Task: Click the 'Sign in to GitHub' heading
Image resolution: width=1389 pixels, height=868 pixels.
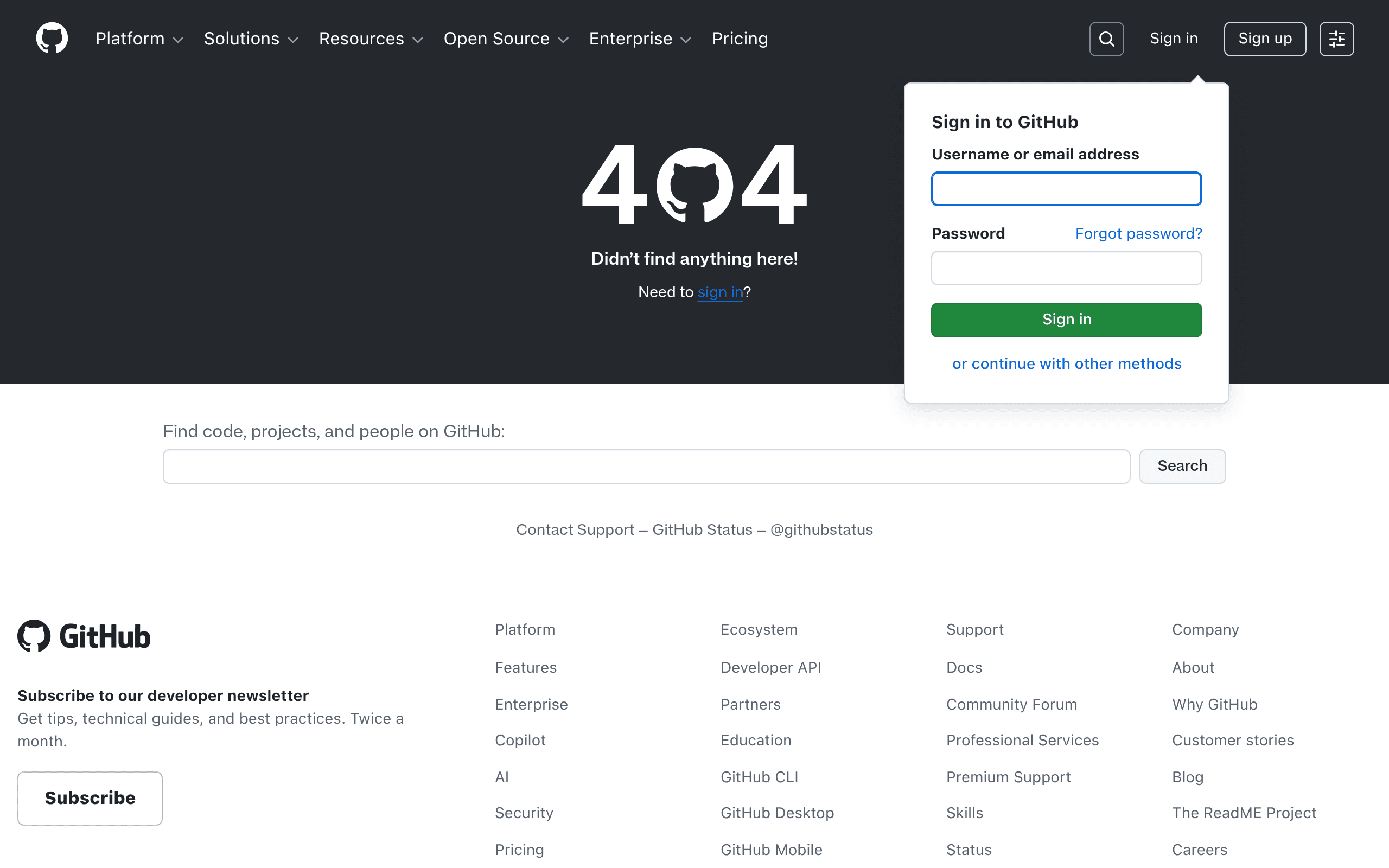Action: click(x=1004, y=122)
